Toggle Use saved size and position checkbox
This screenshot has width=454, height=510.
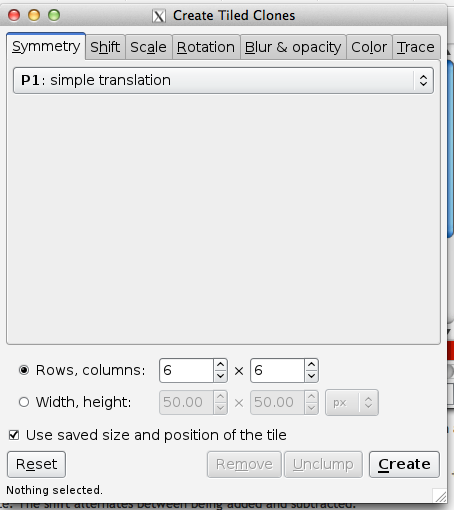click(x=14, y=435)
